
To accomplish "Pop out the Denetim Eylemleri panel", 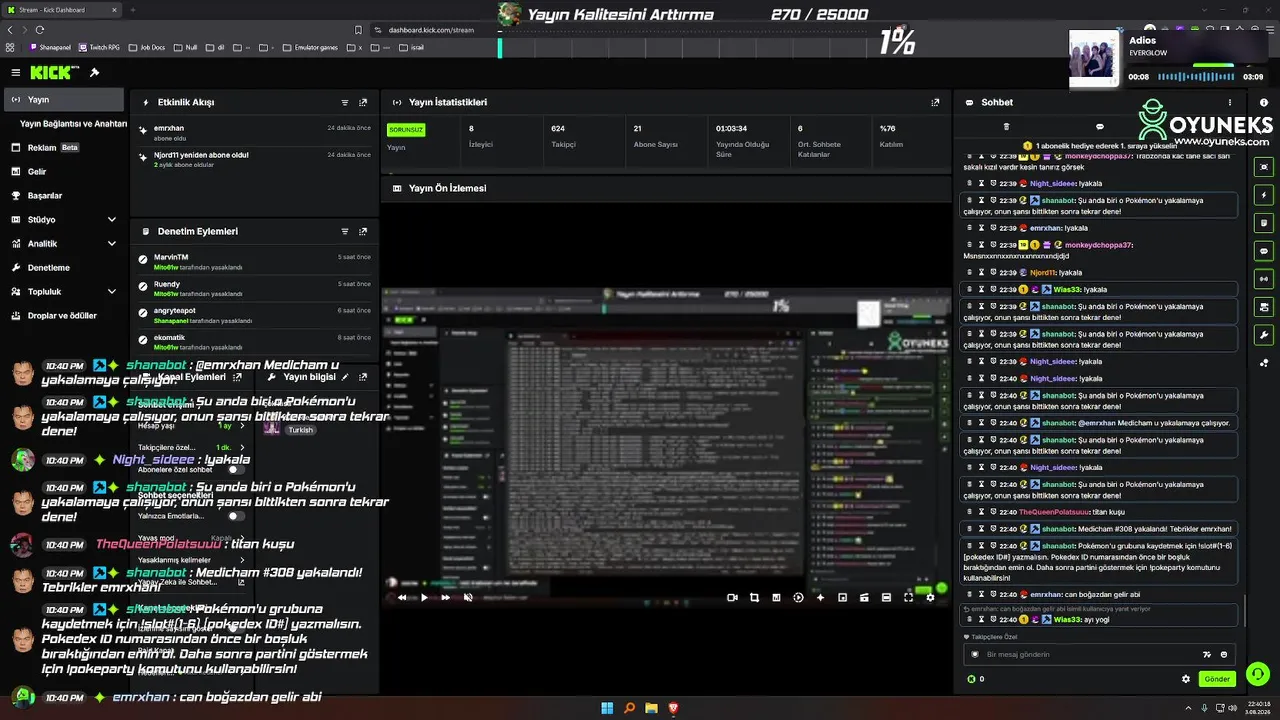I will 363,231.
